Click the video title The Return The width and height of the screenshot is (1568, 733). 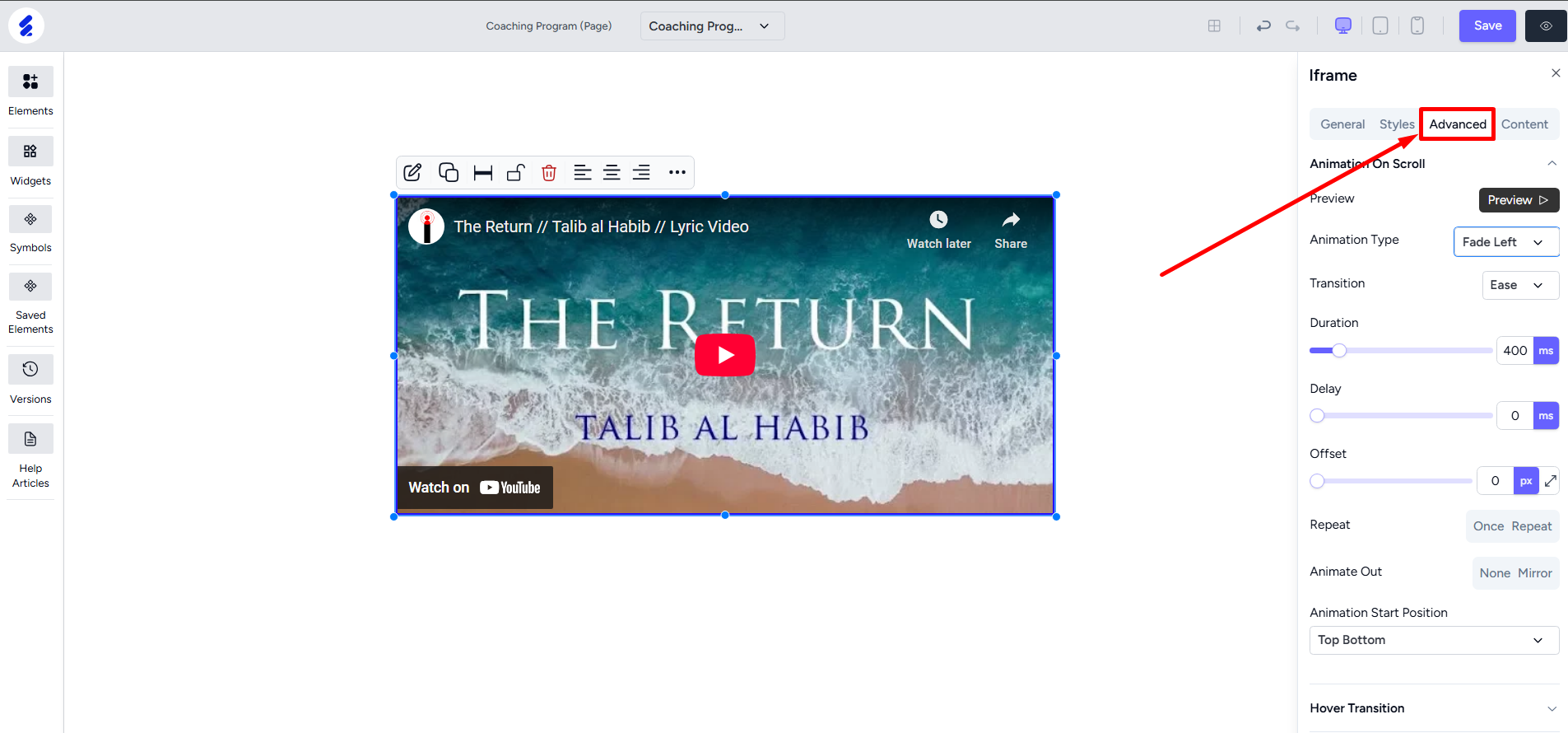(x=601, y=226)
